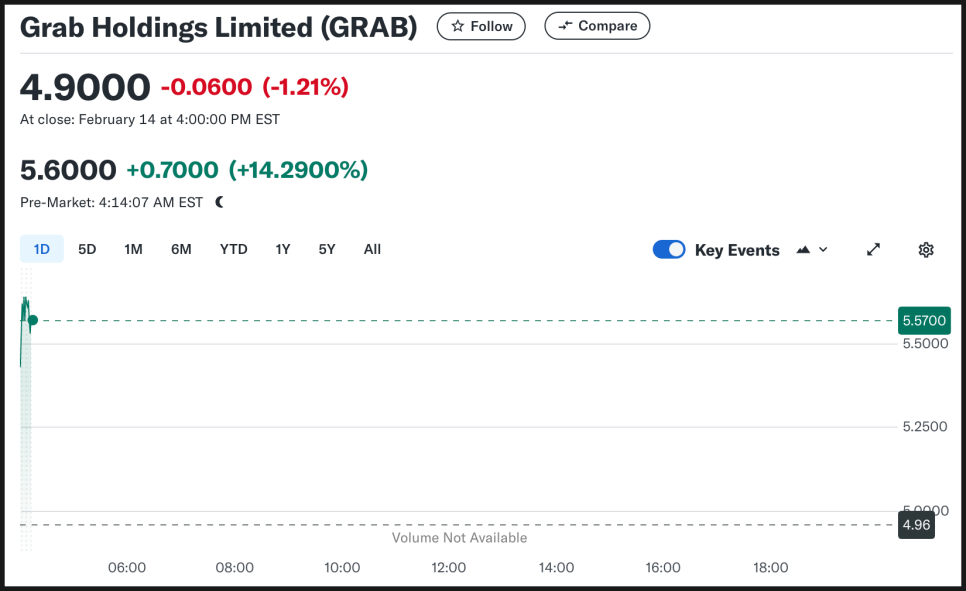Select the 1D time range
The height and width of the screenshot is (591, 966).
click(x=41, y=249)
